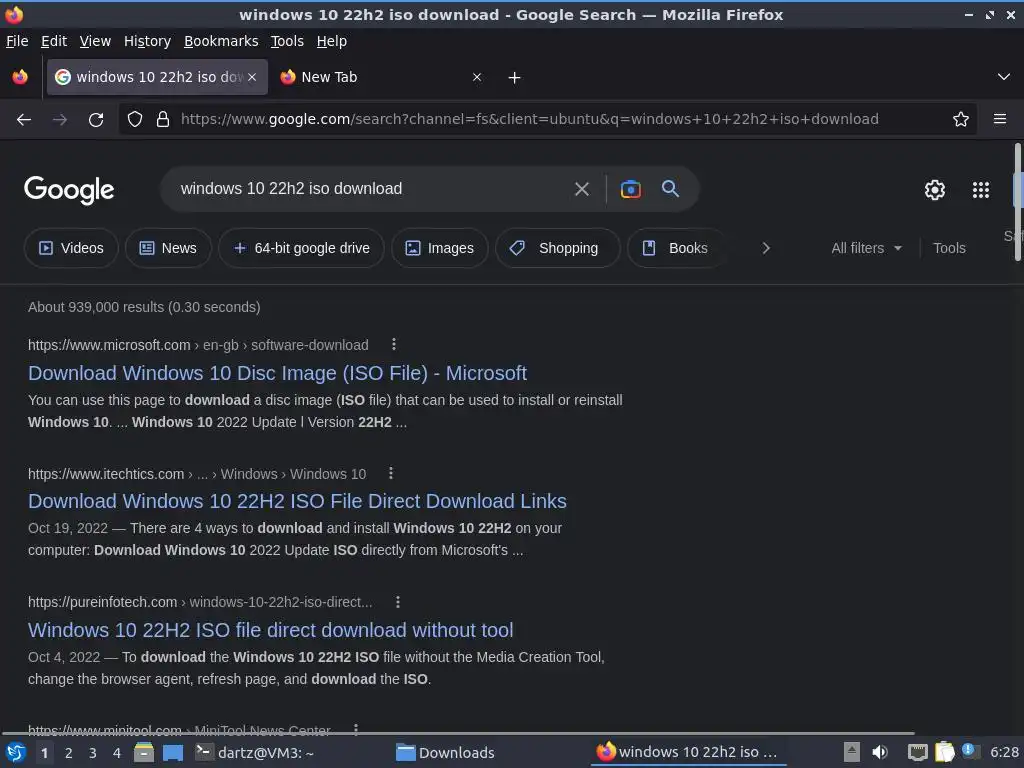Open the View menu
Screen dimensions: 1024x768
point(95,41)
